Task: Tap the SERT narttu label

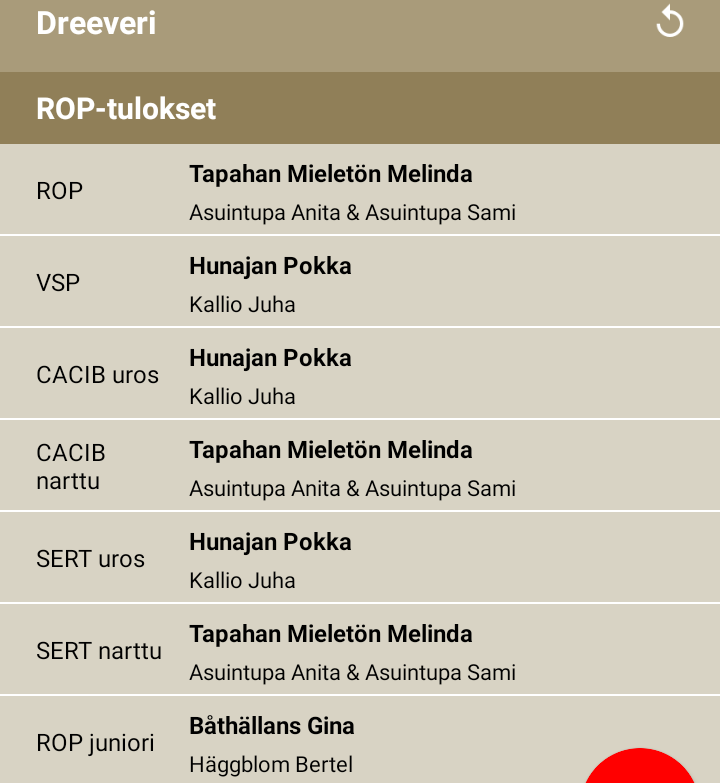Action: [x=99, y=651]
